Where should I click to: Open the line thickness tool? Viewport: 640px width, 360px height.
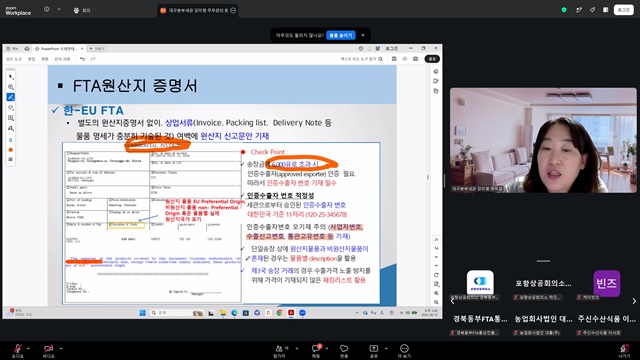click(11, 159)
